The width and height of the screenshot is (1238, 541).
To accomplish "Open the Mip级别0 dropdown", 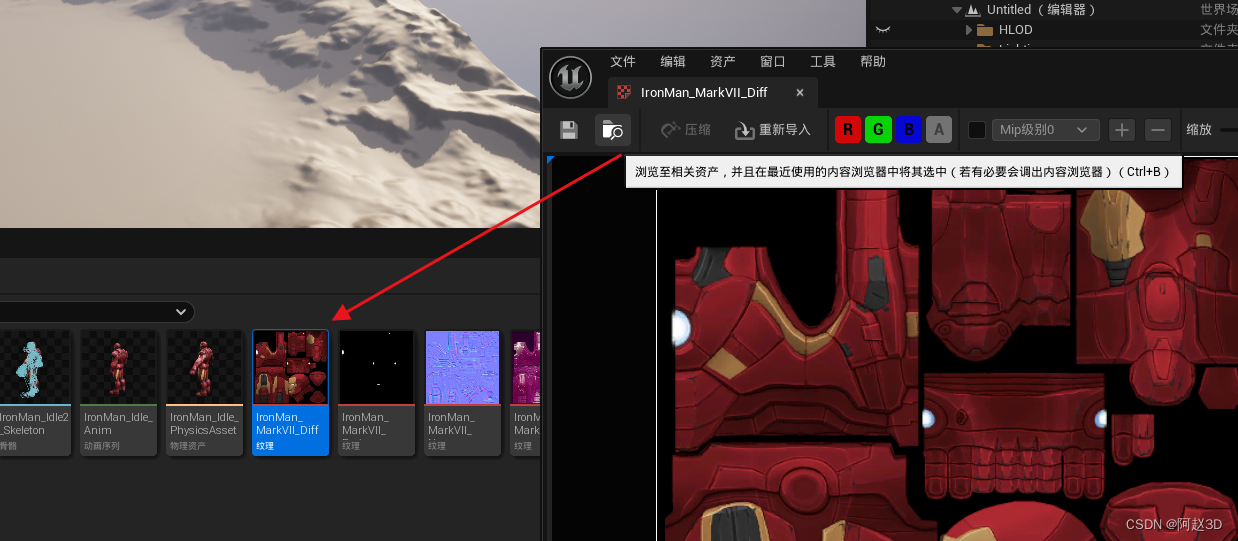I will click(x=1046, y=130).
